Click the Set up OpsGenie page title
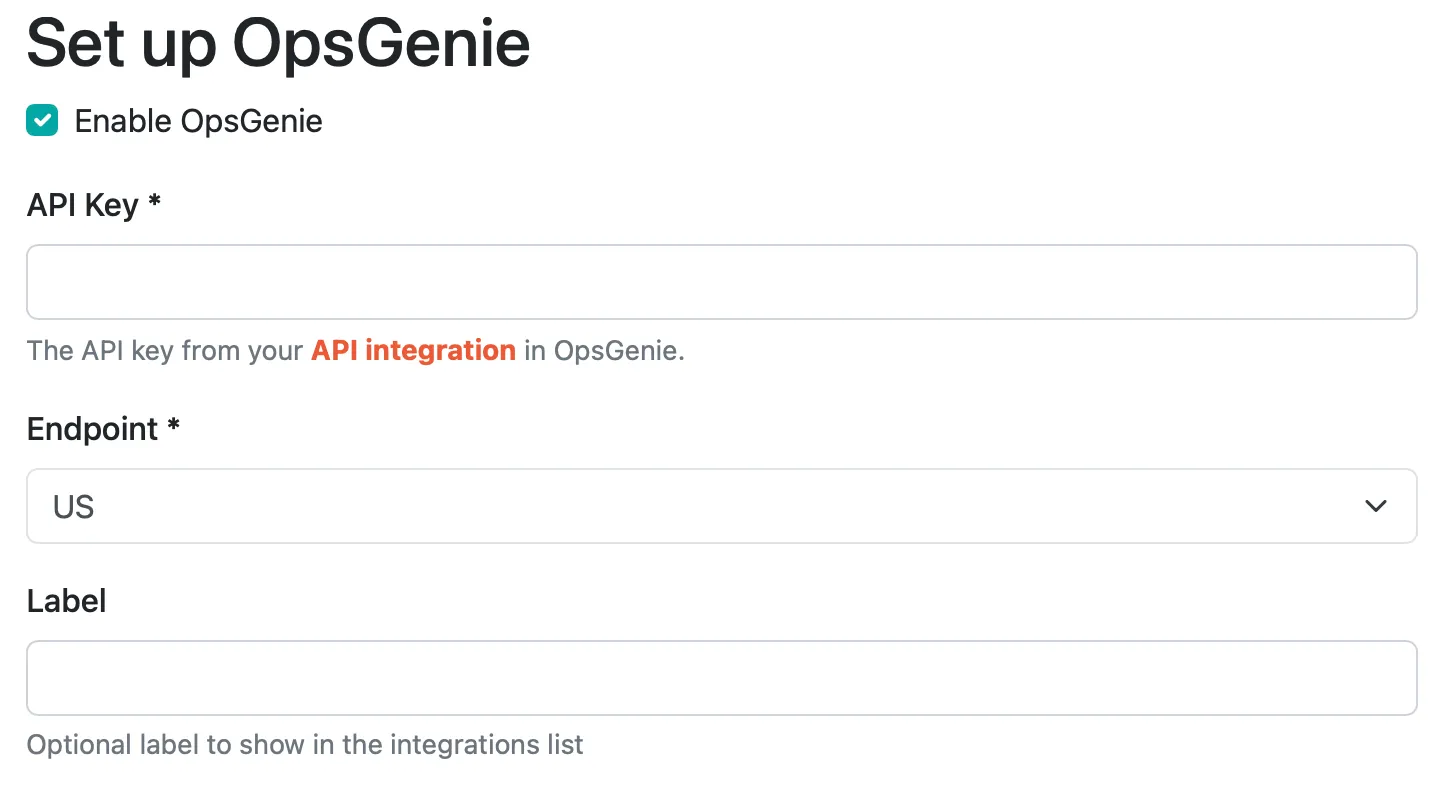 tap(278, 43)
